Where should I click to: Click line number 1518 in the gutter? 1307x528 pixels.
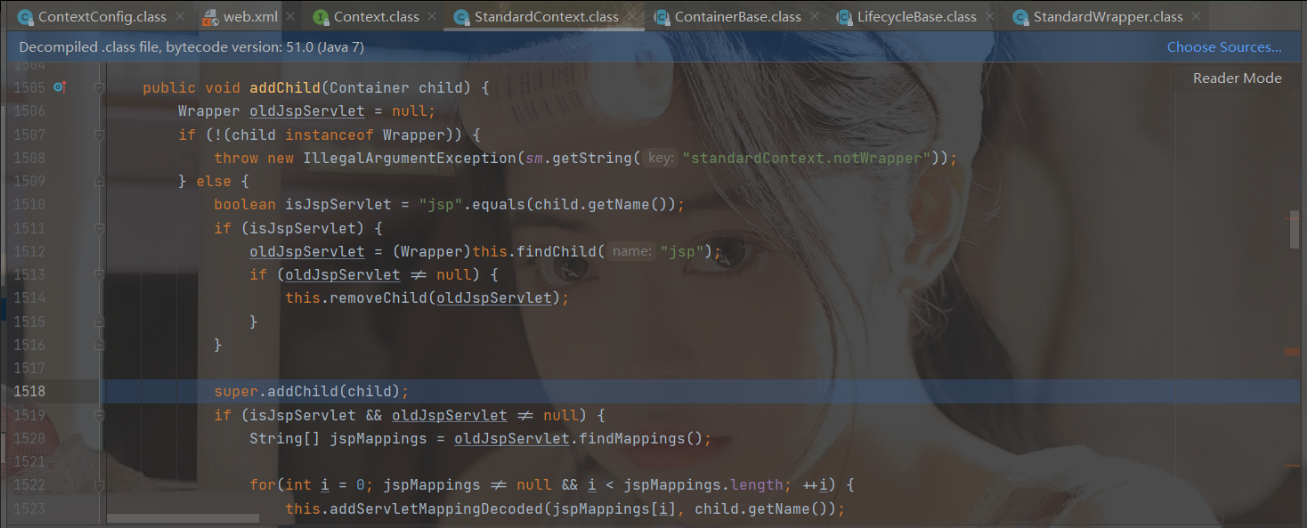(x=30, y=391)
